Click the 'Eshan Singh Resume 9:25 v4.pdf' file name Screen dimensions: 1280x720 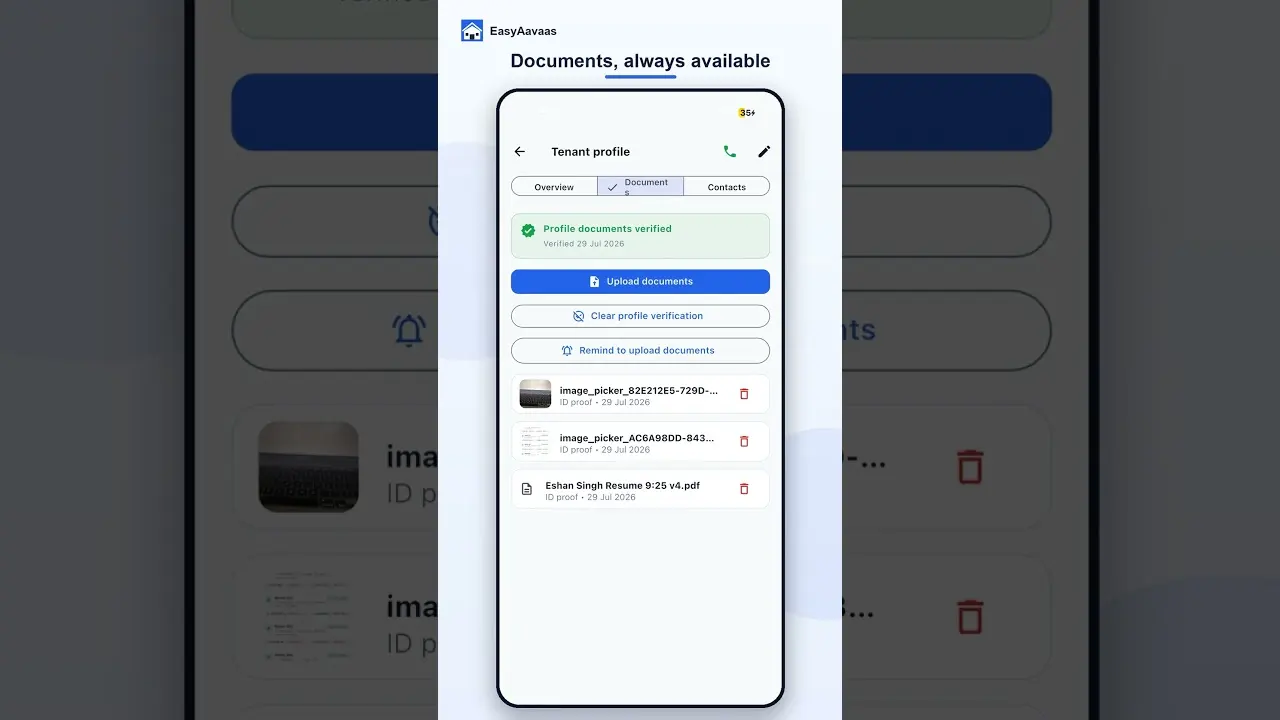(622, 485)
